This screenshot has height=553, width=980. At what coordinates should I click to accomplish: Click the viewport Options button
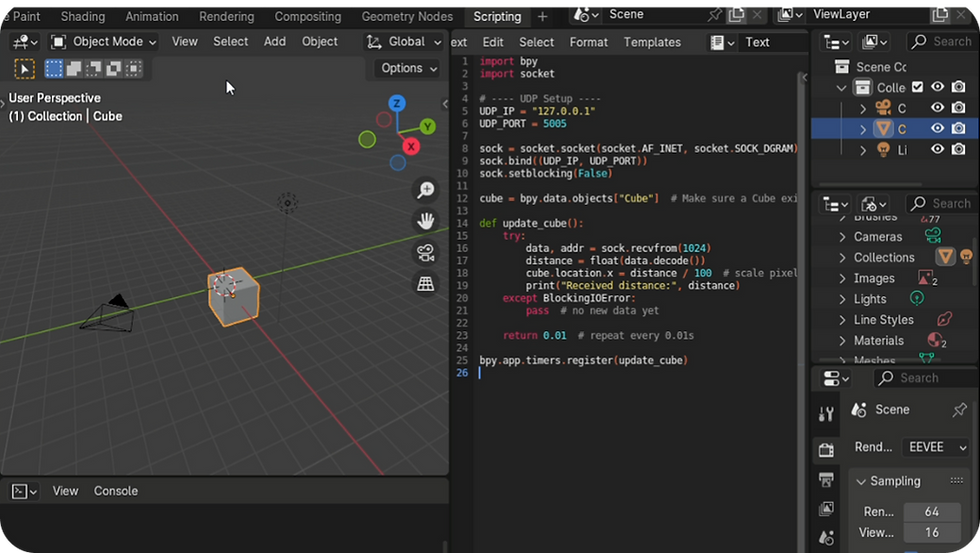pos(408,68)
